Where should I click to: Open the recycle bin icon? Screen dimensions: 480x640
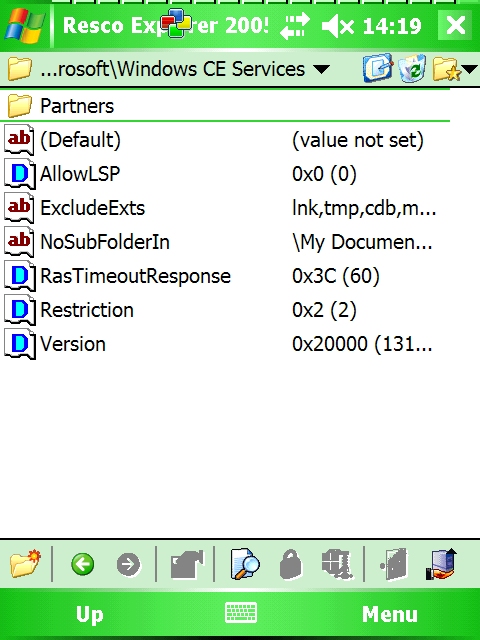[412, 68]
